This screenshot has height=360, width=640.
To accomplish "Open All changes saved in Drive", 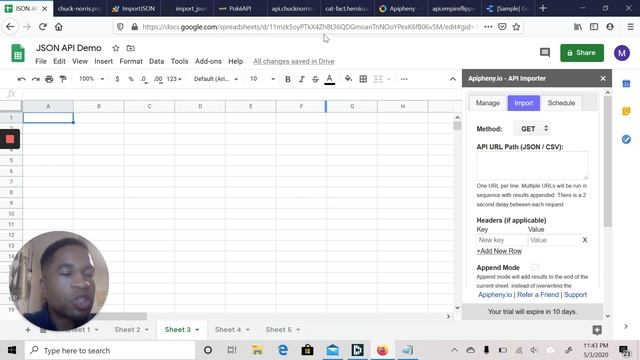I will tap(293, 61).
